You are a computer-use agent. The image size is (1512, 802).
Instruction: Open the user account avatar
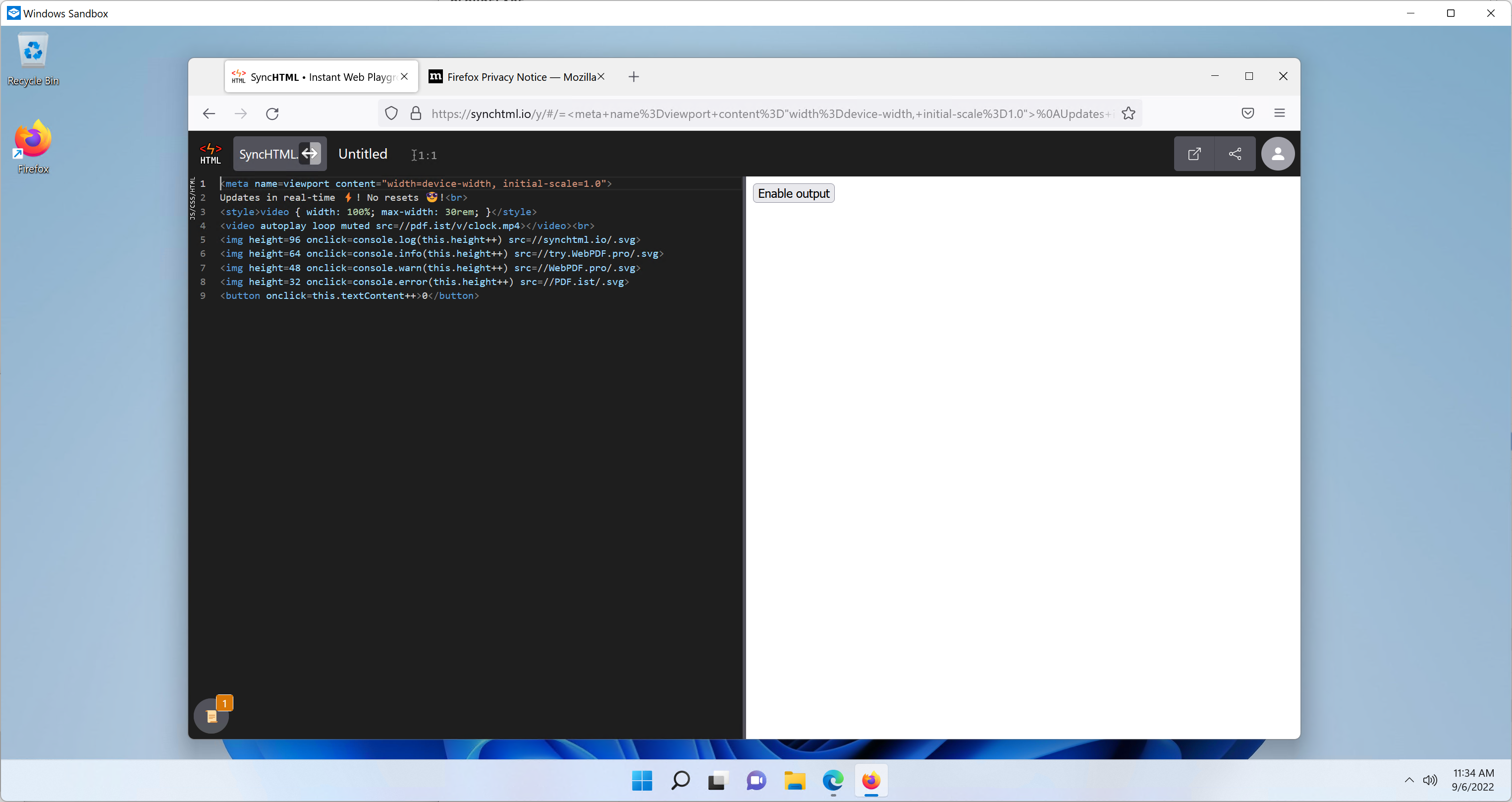[1278, 154]
